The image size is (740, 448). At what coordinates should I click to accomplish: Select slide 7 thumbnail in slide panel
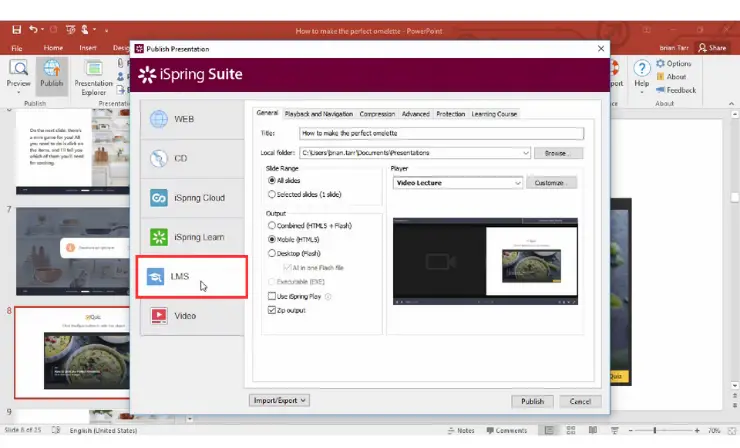click(x=73, y=251)
